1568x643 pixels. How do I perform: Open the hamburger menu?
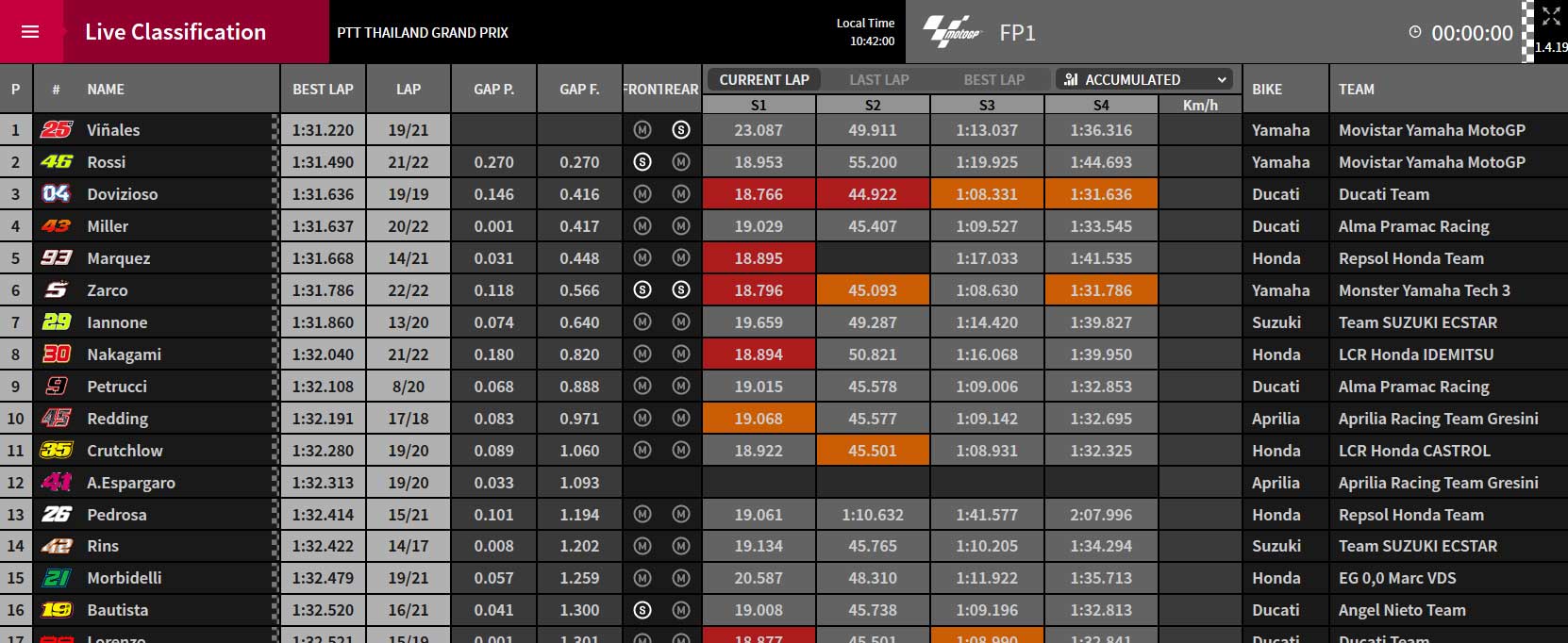click(x=30, y=32)
